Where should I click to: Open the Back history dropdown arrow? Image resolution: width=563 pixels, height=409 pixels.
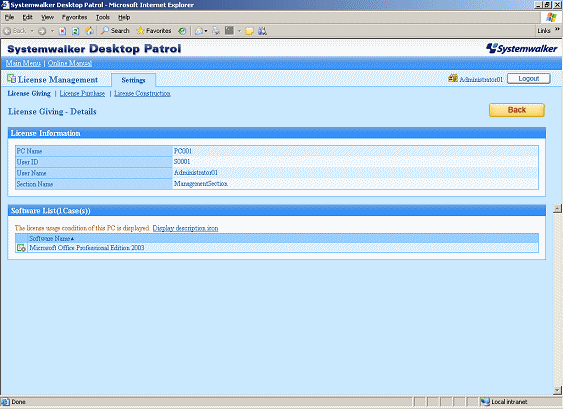click(32, 31)
